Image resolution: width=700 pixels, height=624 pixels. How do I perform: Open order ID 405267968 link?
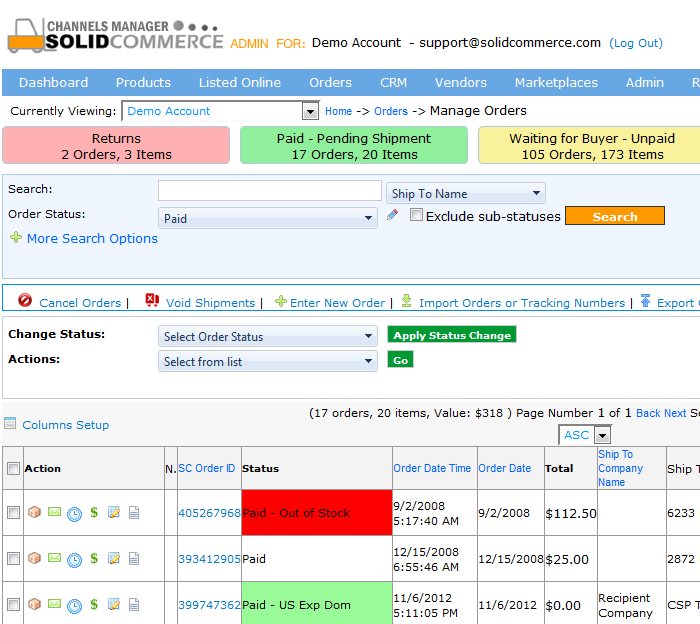pos(209,513)
